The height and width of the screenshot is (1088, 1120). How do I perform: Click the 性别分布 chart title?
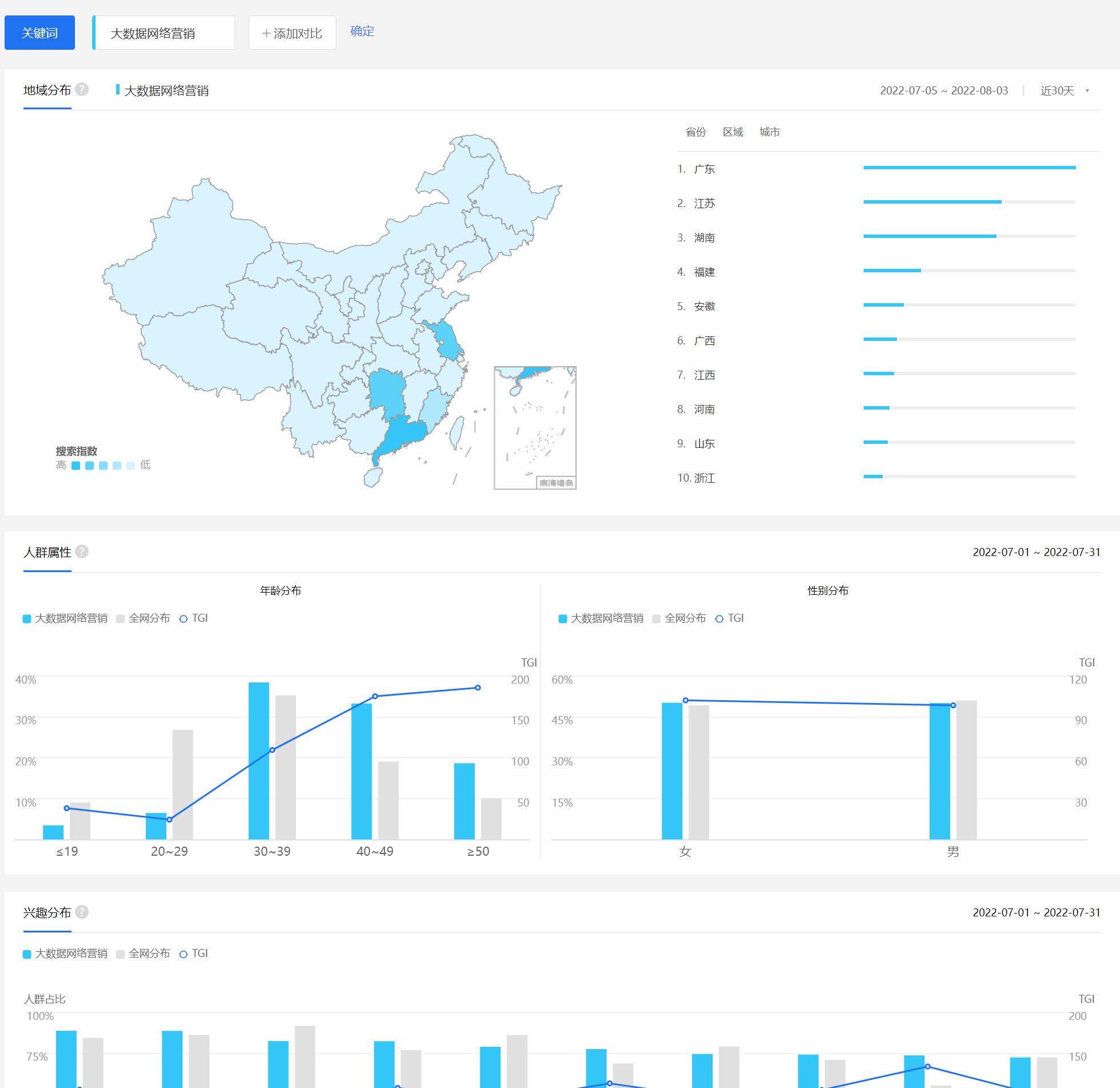click(x=828, y=590)
